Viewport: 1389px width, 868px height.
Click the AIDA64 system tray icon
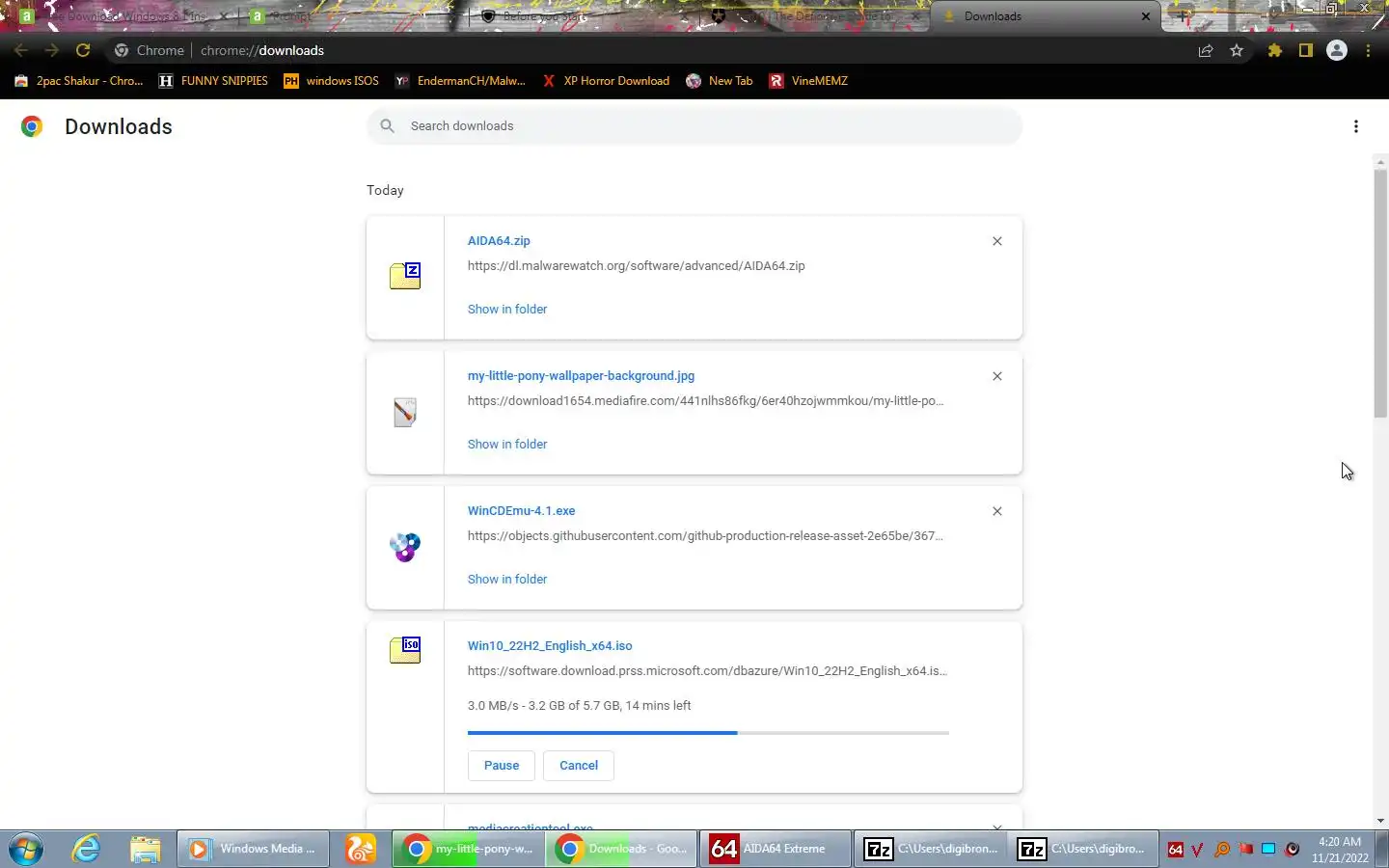[1175, 850]
